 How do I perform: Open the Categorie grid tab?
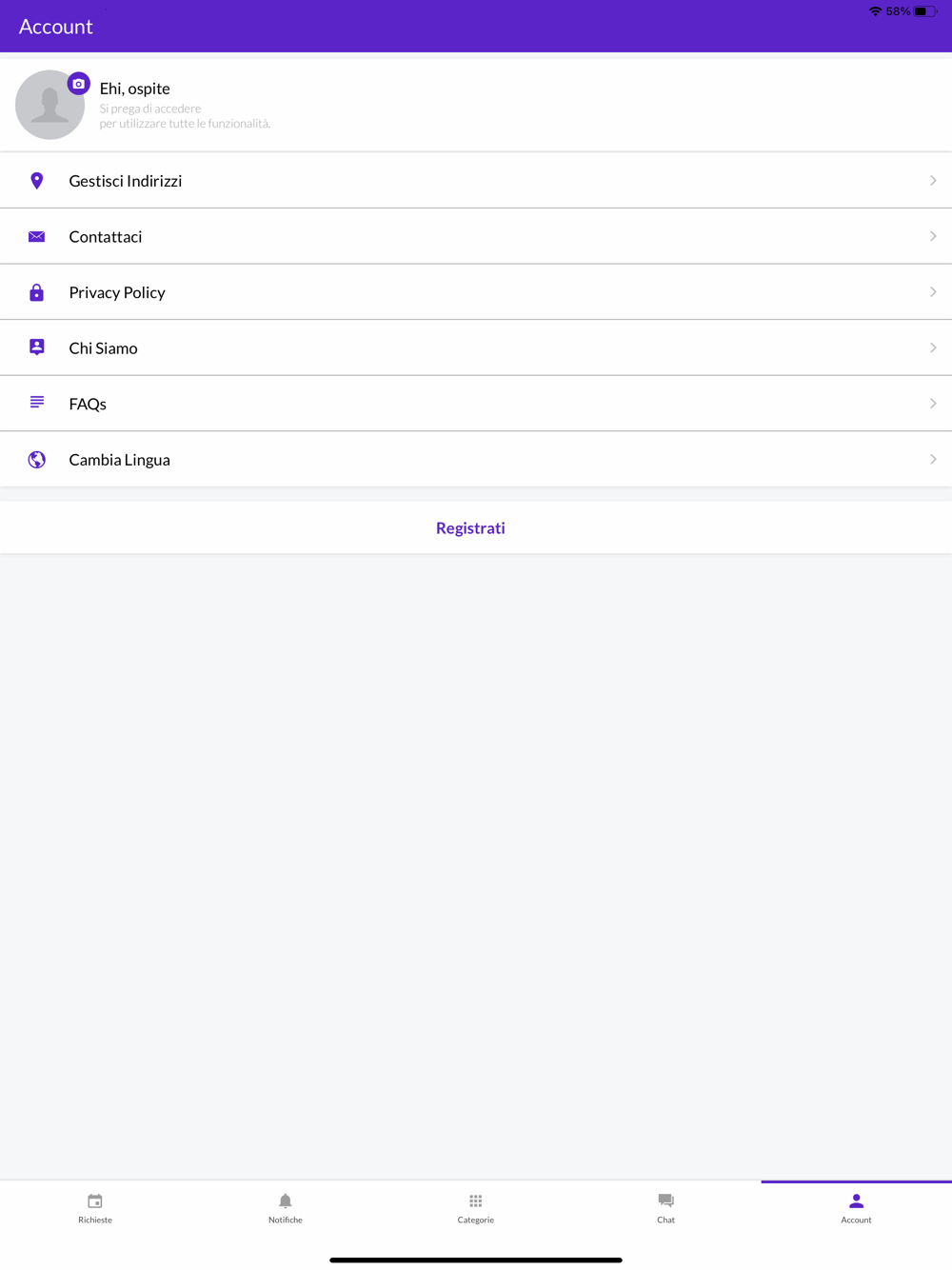tap(476, 1207)
